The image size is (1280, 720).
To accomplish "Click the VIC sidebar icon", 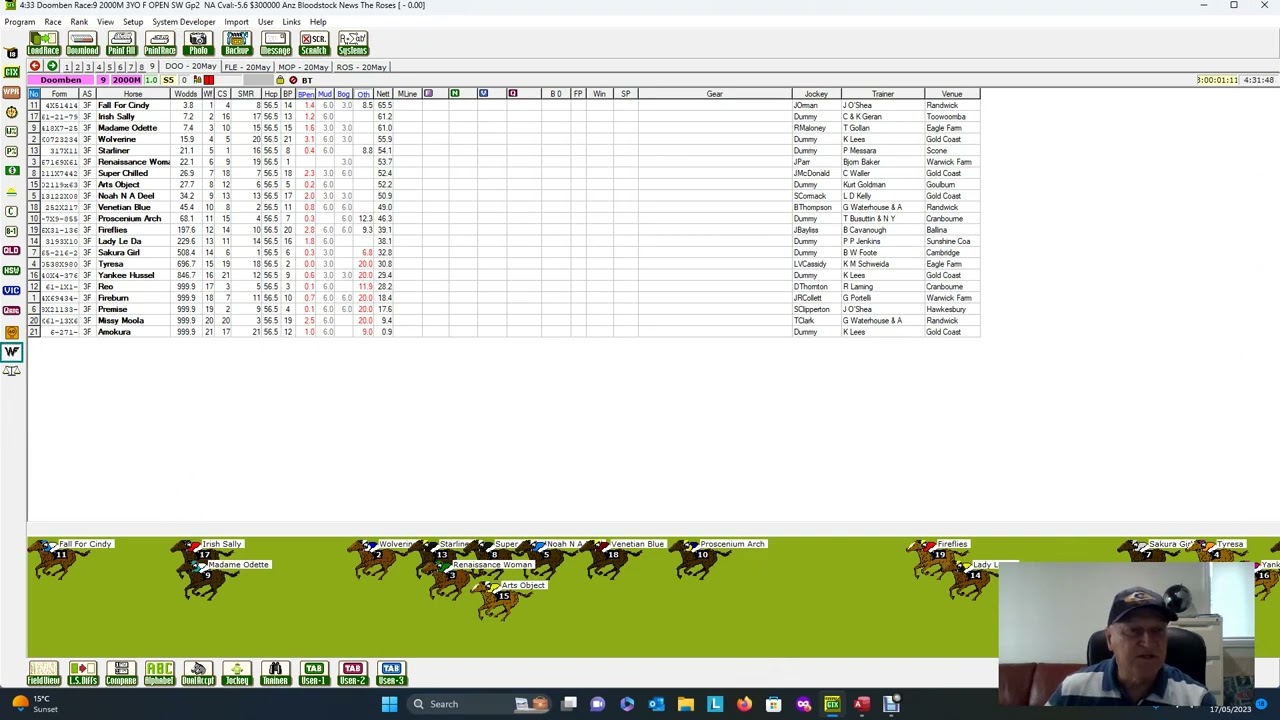I will 11,290.
